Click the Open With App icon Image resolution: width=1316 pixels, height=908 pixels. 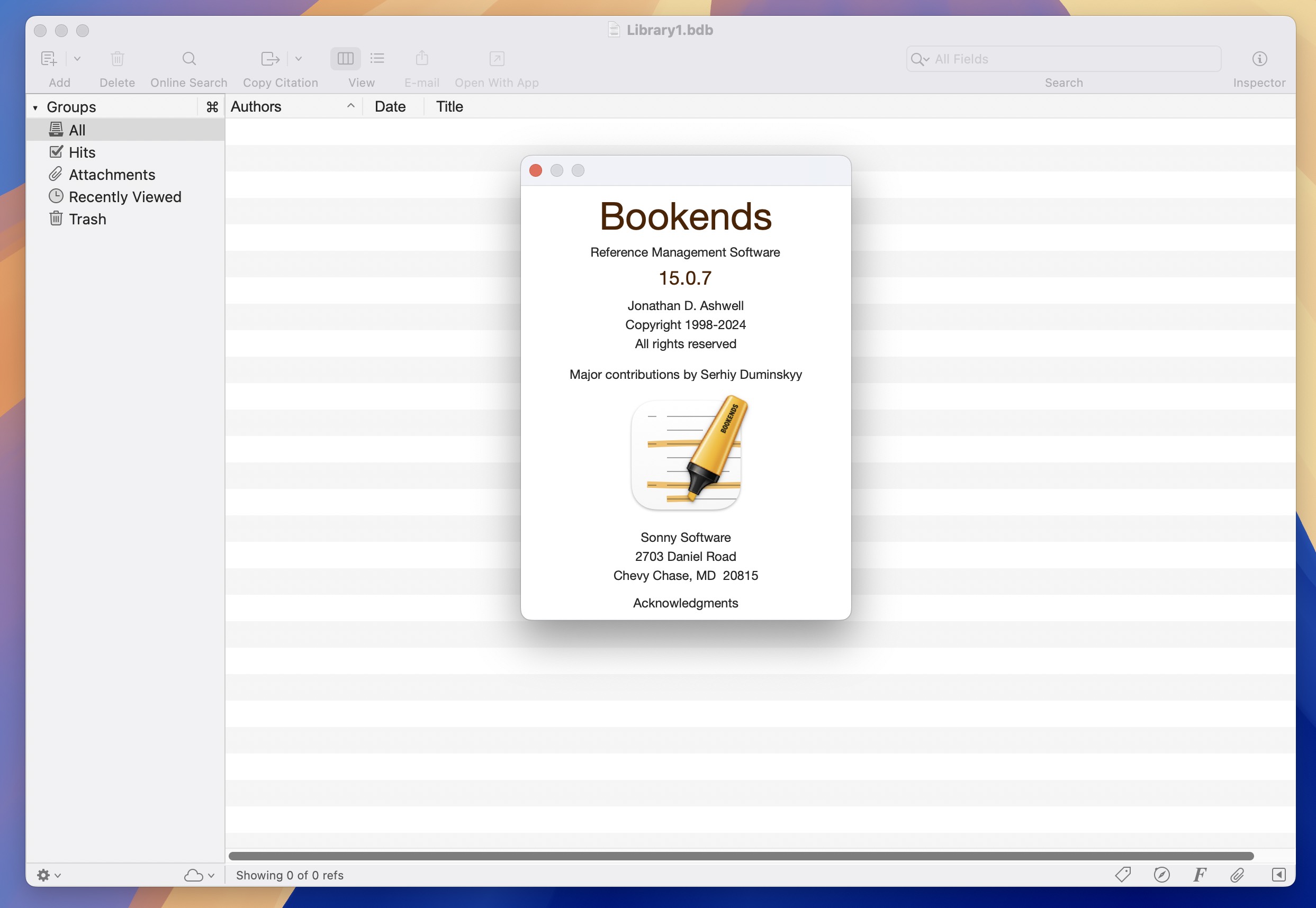497,58
